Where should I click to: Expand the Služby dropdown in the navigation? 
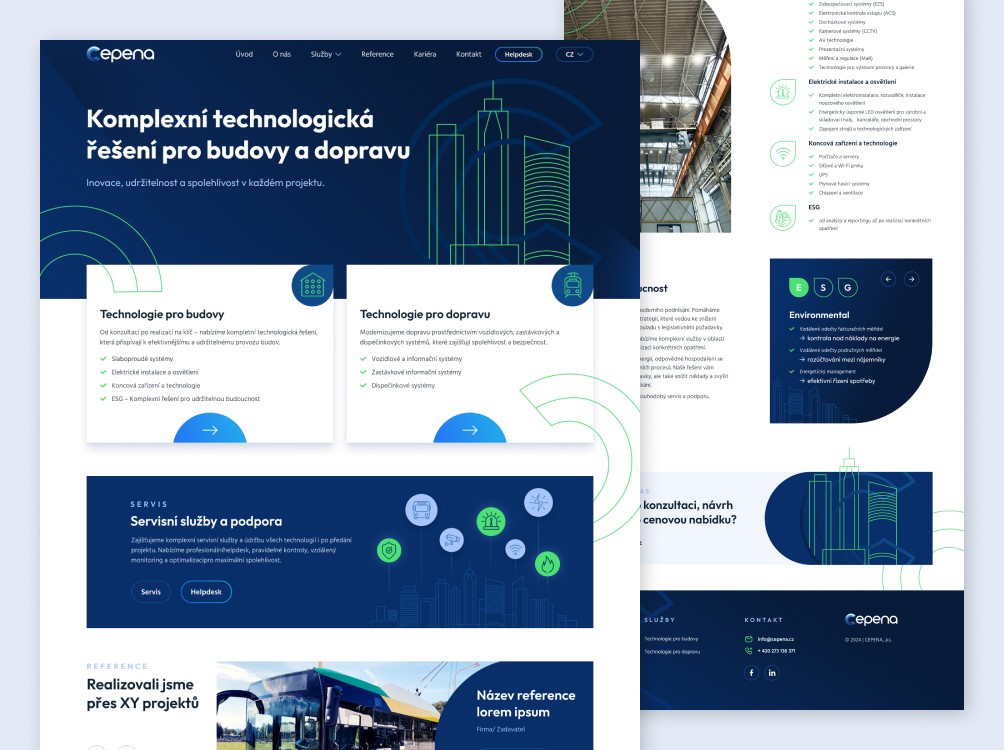pyautogui.click(x=326, y=54)
